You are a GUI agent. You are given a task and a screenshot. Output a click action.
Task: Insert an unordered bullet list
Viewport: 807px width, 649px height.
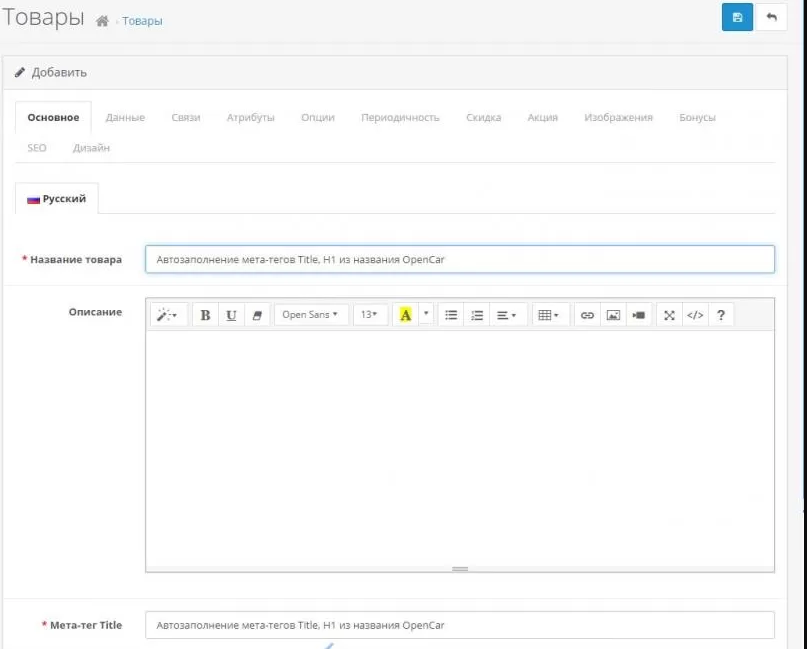[451, 315]
